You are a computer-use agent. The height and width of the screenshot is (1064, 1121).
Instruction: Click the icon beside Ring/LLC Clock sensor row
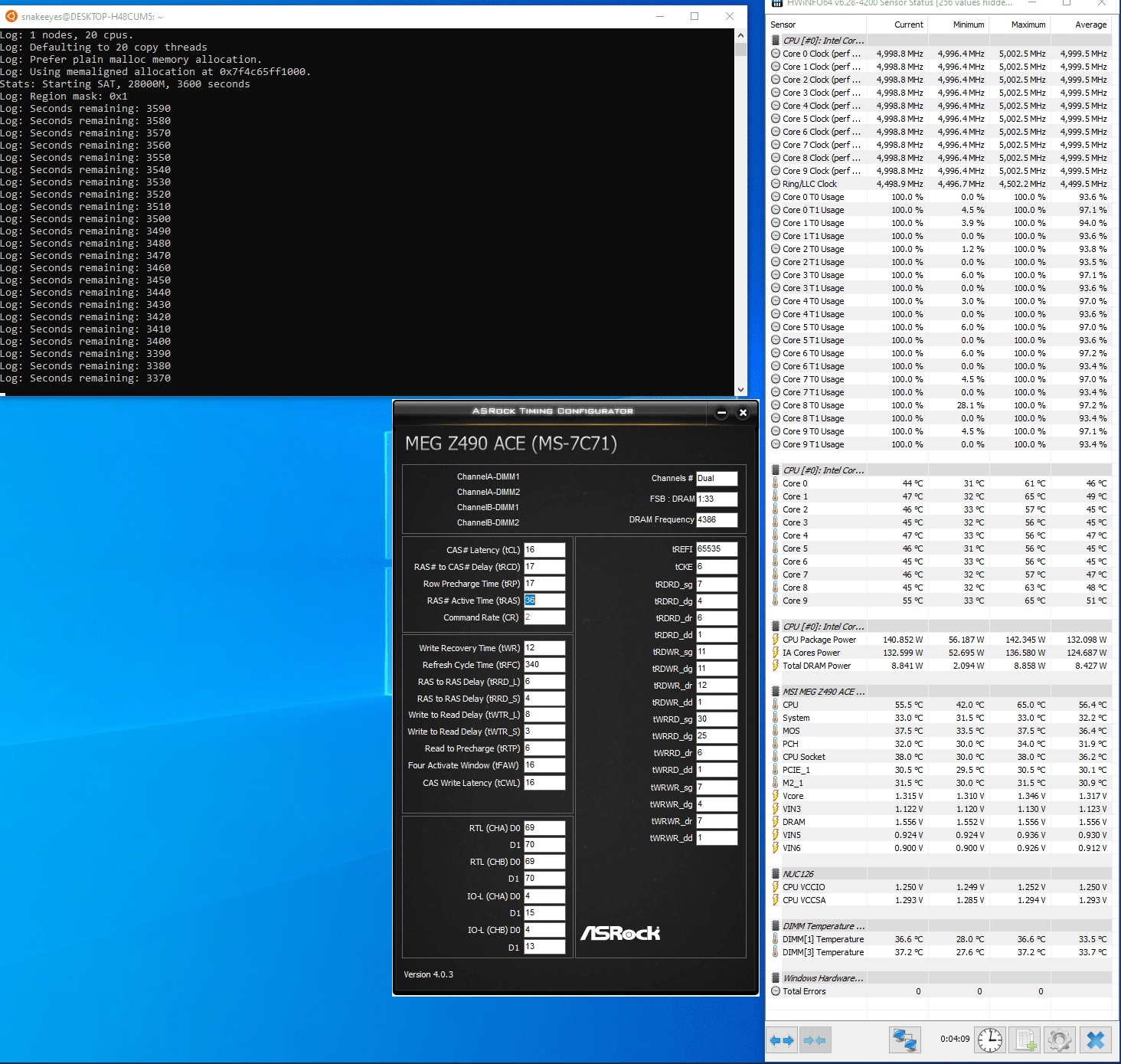point(776,184)
